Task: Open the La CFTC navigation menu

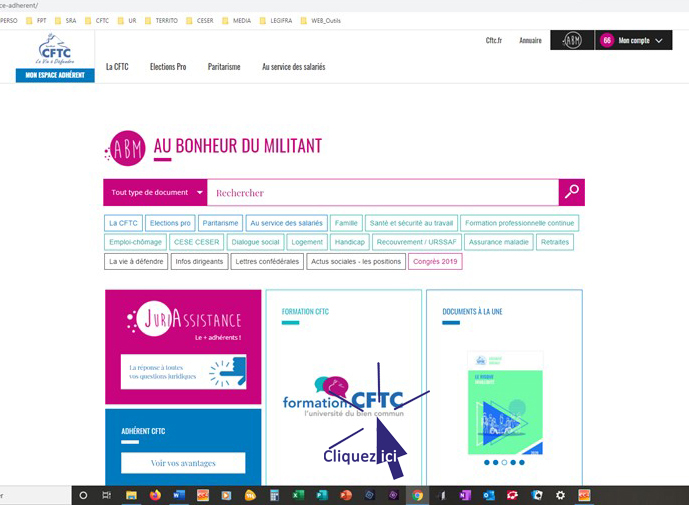Action: point(117,67)
